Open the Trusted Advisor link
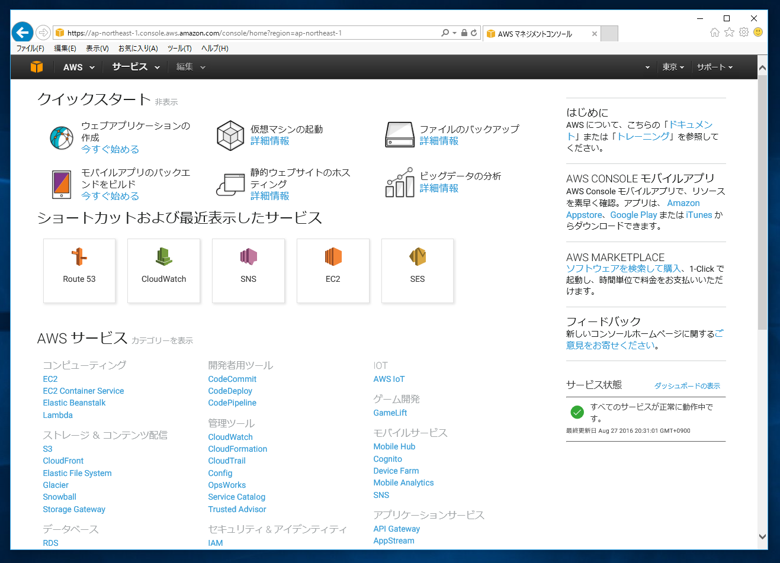Viewport: 780px width, 563px height. pyautogui.click(x=237, y=509)
